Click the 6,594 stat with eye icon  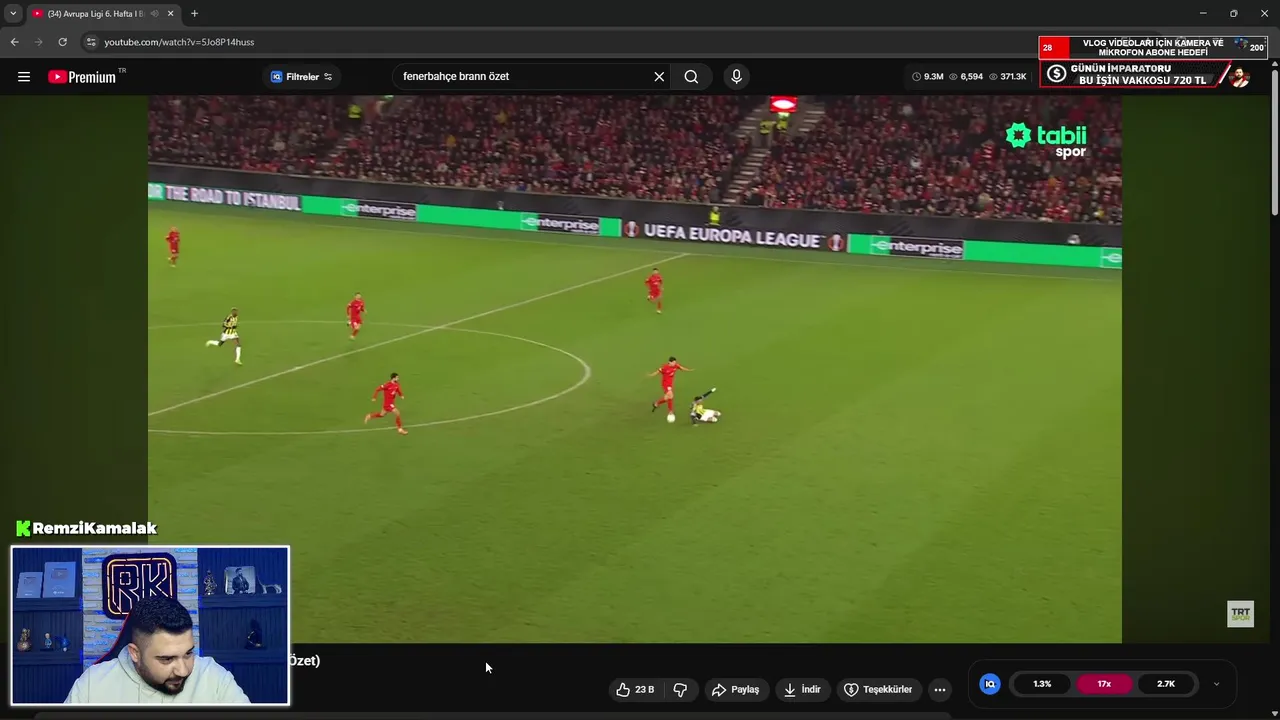coord(966,77)
